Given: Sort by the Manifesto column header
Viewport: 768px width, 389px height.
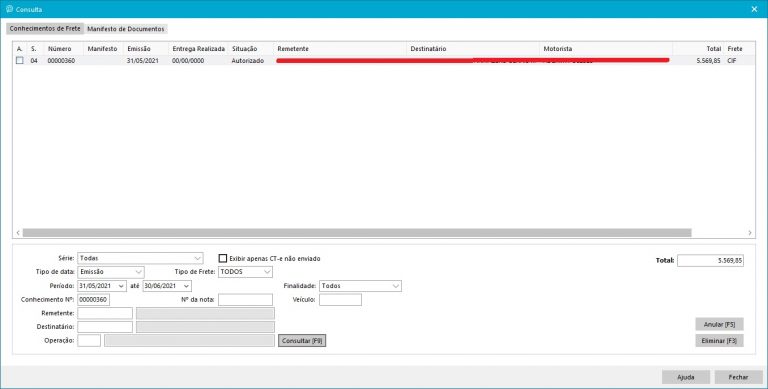Looking at the screenshot, I should [x=102, y=49].
